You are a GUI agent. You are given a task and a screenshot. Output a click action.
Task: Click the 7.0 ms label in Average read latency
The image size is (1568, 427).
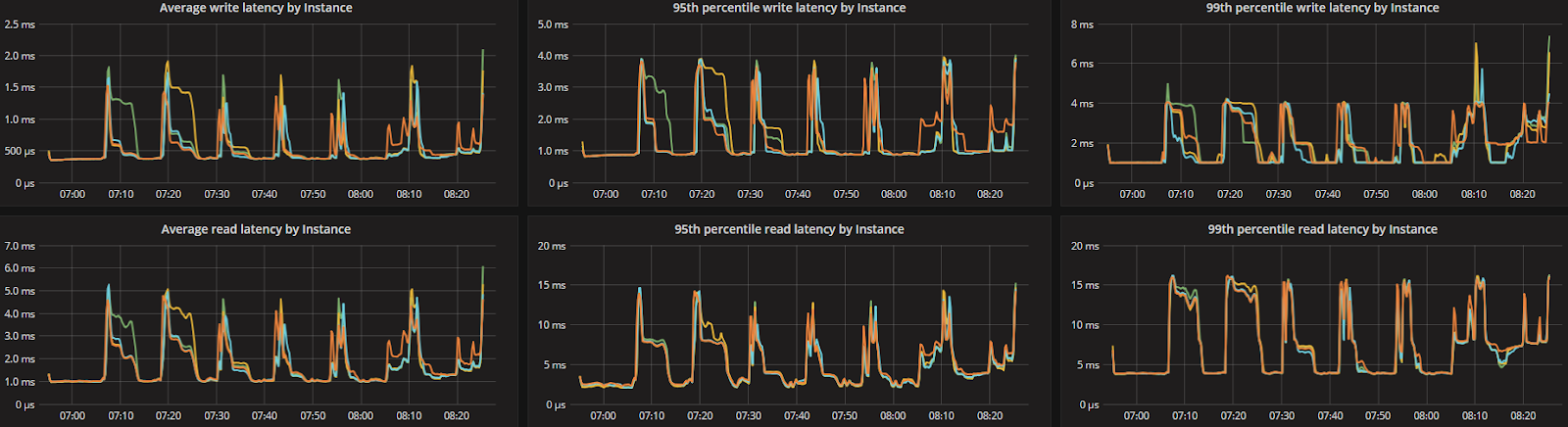20,246
